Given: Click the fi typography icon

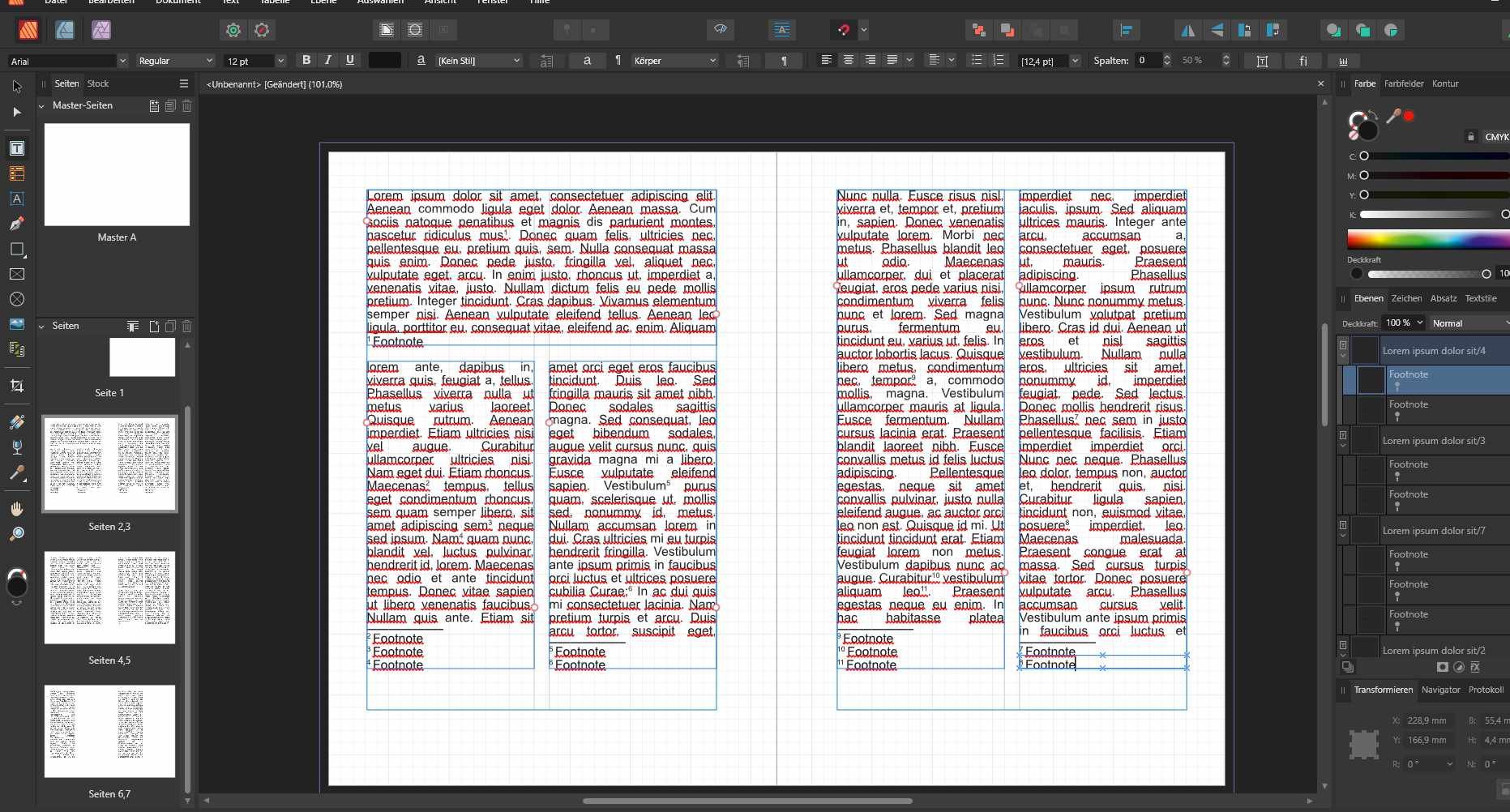Looking at the screenshot, I should [1303, 61].
